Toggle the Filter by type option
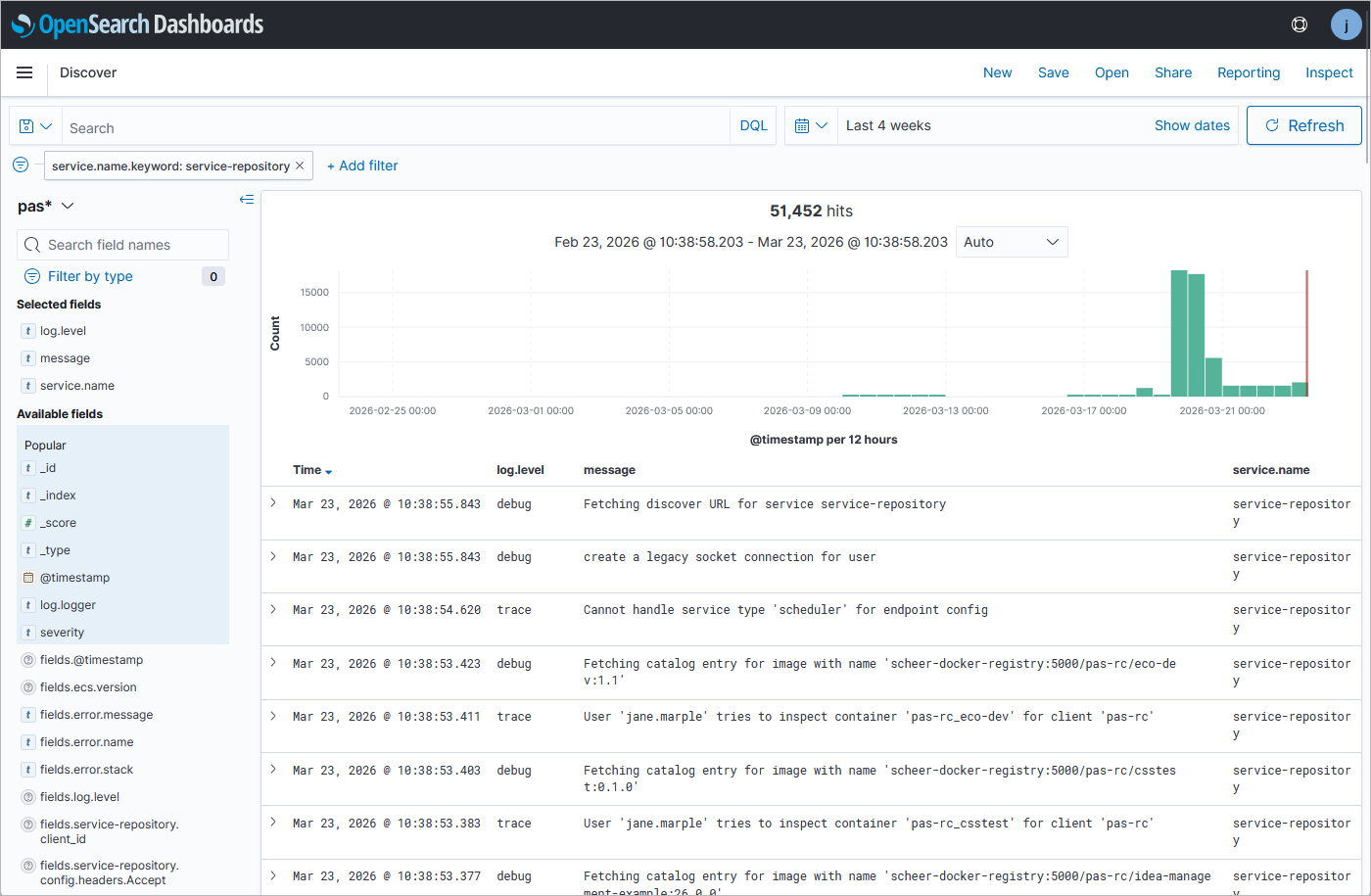Viewport: 1371px width, 896px height. pos(90,276)
